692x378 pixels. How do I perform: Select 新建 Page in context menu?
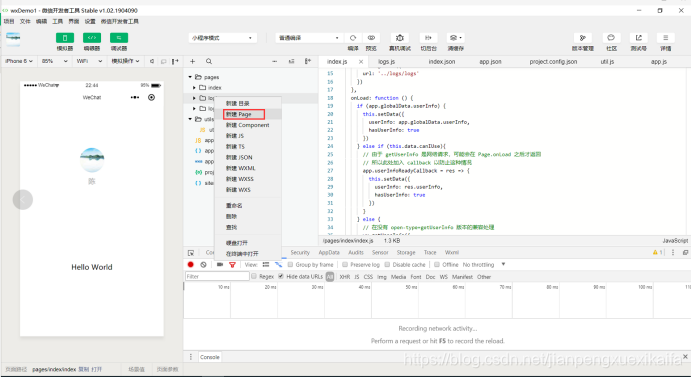click(248, 114)
